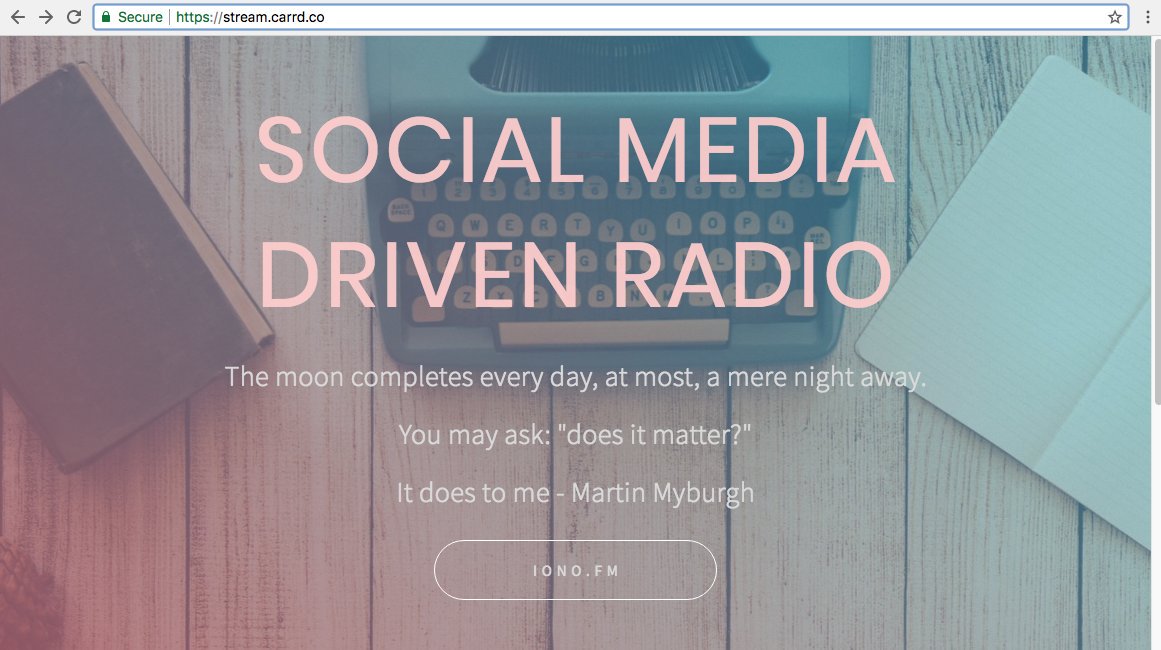
Task: Click the browser forward arrow
Action: [45, 16]
